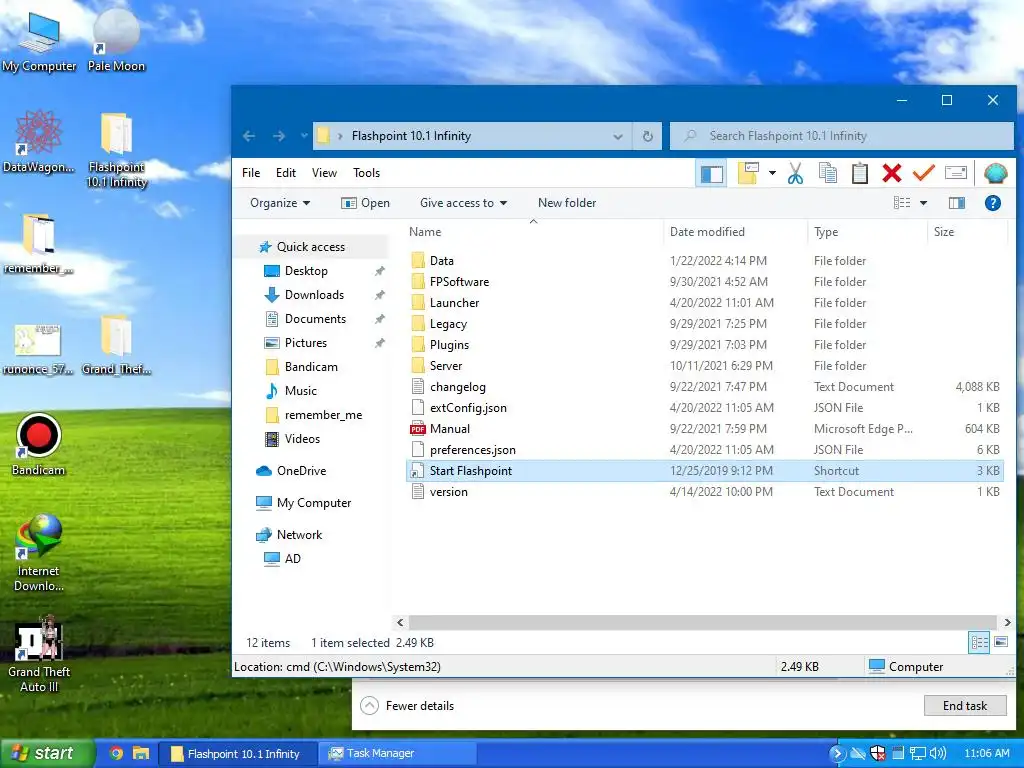Click Flashpoint 10.1 Infinity taskbar button

point(236,753)
